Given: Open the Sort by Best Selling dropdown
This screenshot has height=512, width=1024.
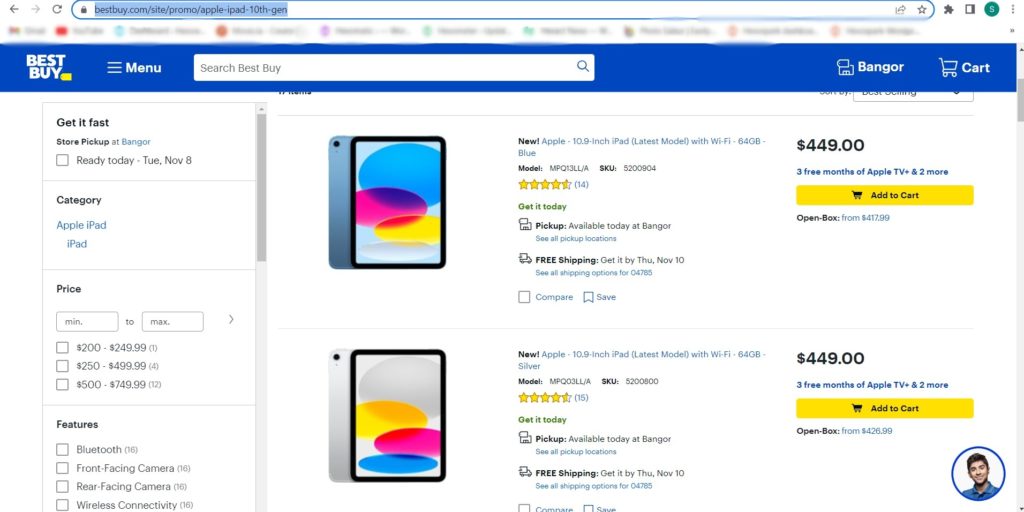Looking at the screenshot, I should point(913,93).
